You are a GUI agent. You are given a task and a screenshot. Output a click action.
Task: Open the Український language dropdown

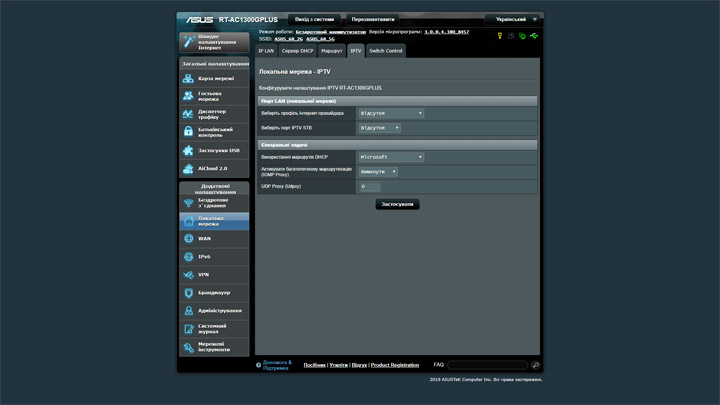(x=513, y=19)
